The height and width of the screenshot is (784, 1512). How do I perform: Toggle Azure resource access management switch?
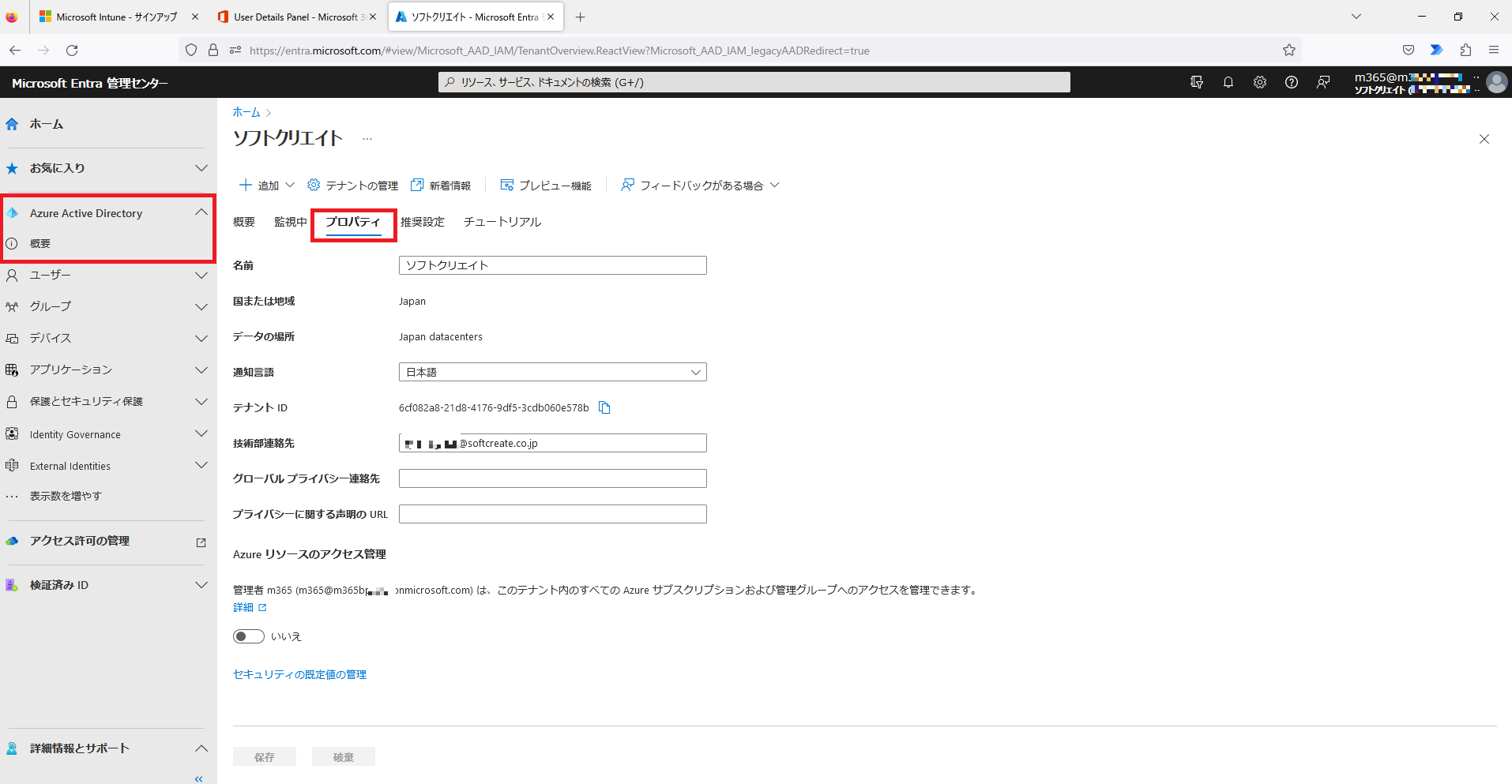coord(249,636)
